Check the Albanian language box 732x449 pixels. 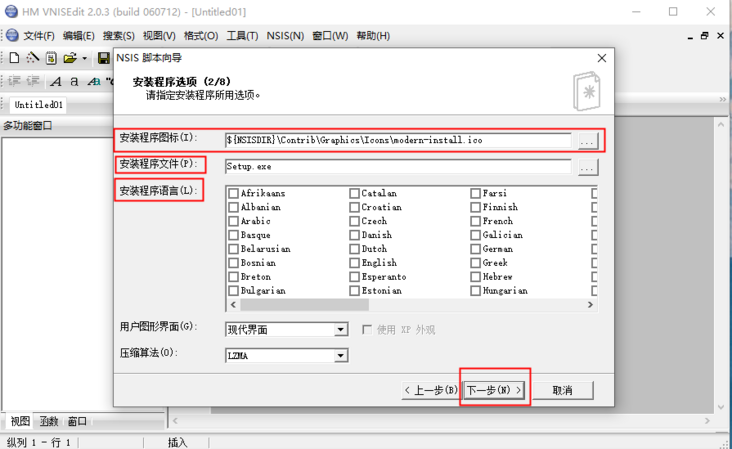tap(233, 207)
